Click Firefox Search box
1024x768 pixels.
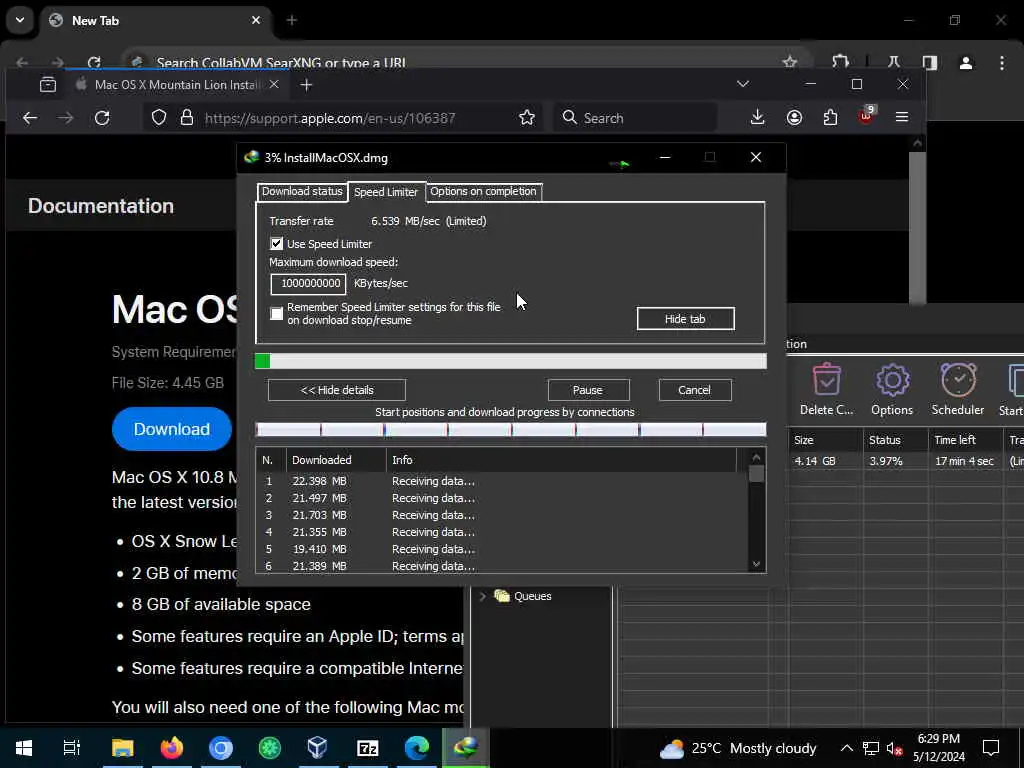[635, 118]
